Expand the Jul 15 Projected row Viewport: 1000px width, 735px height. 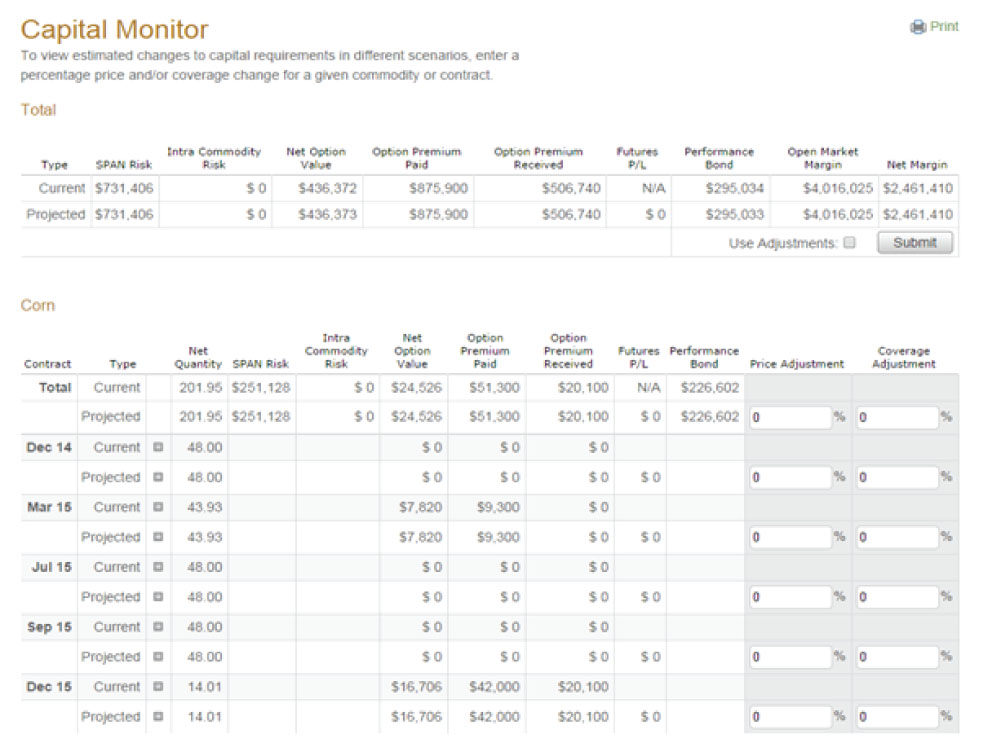tap(158, 597)
